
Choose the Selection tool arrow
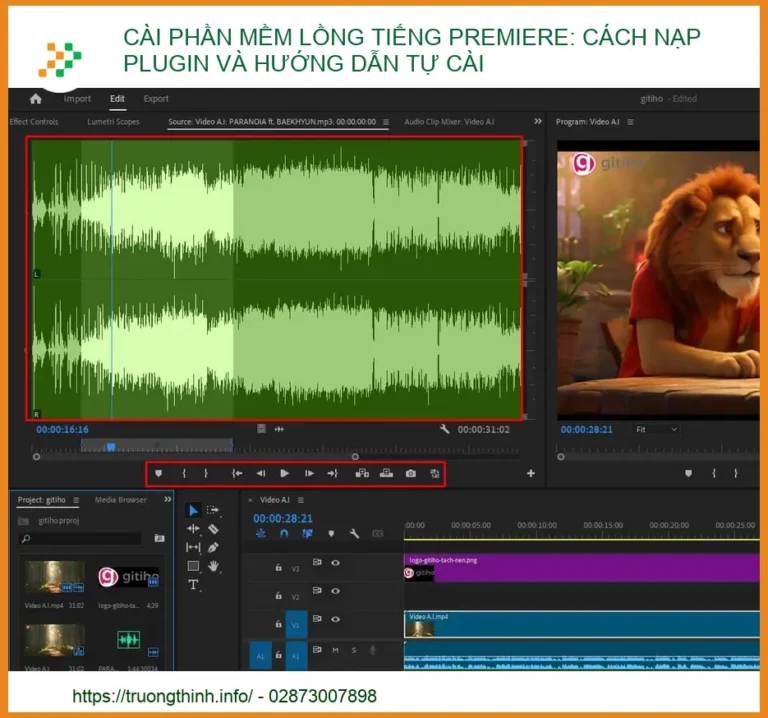click(193, 511)
